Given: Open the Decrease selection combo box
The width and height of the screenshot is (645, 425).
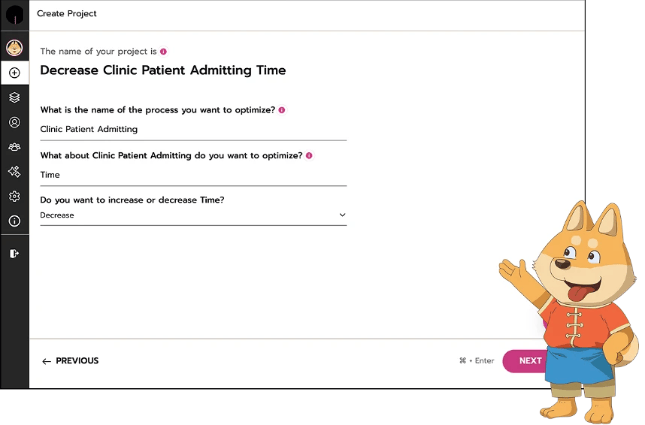Looking at the screenshot, I should click(190, 215).
